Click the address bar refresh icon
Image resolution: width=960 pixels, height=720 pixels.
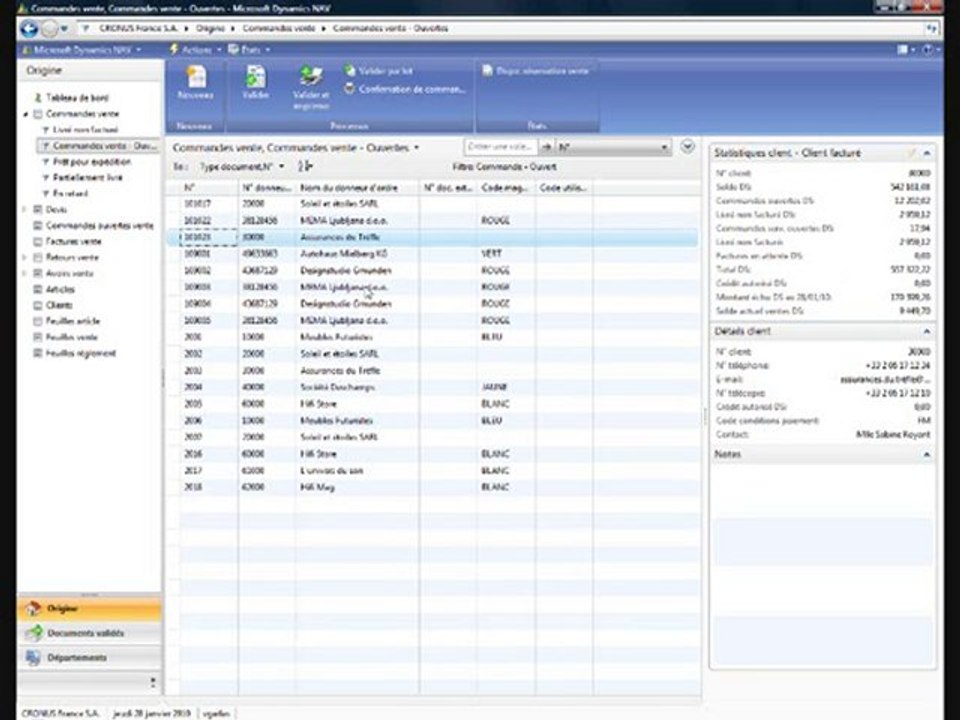pos(931,28)
